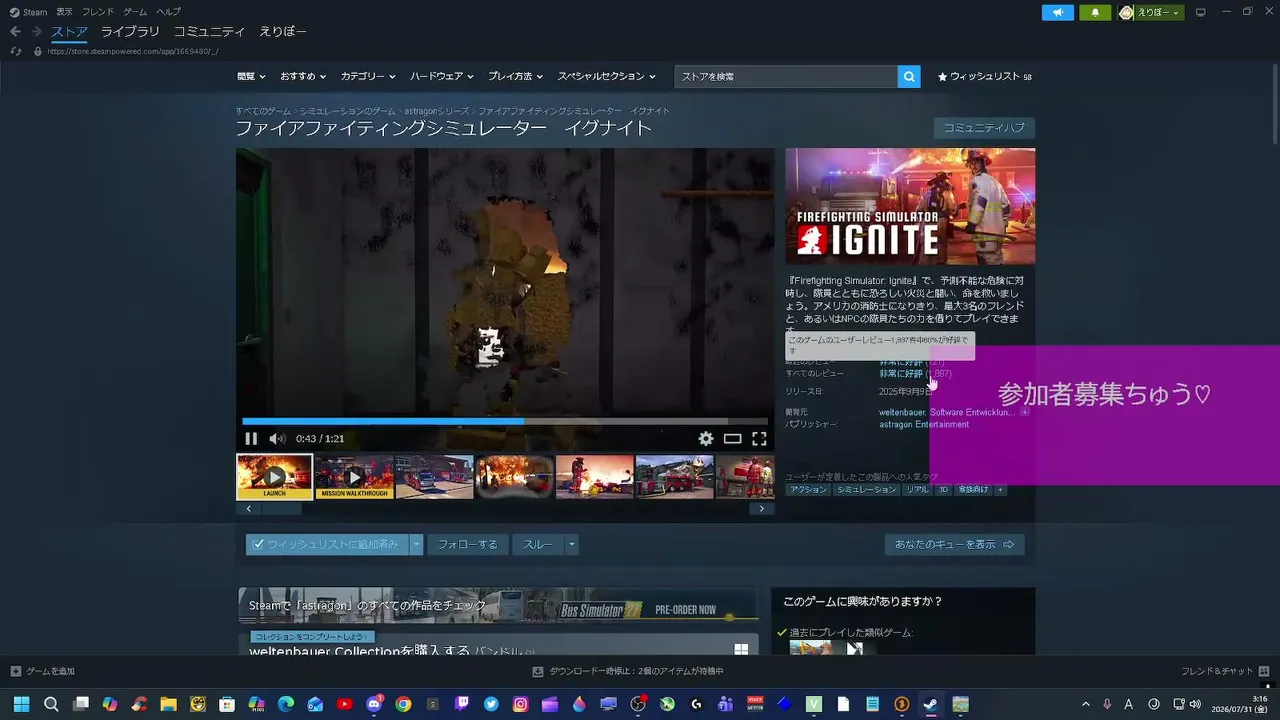1280x720 pixels.
Task: Open the ヘルプ menu
Action: coord(169,12)
